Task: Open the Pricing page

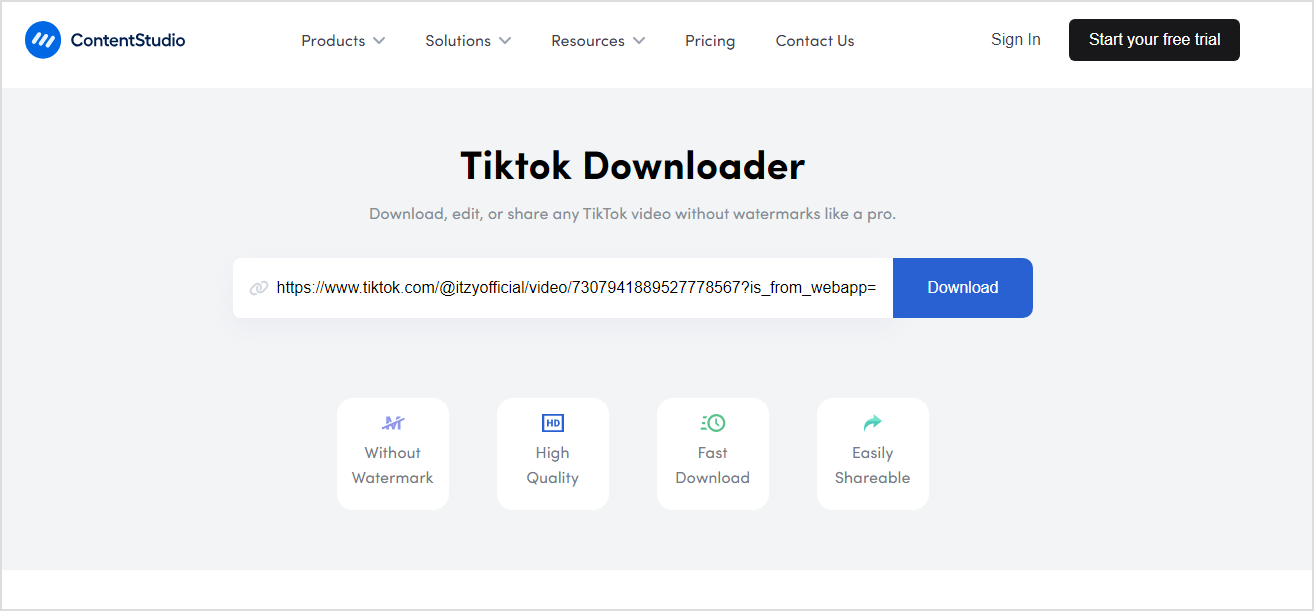Action: [x=710, y=40]
